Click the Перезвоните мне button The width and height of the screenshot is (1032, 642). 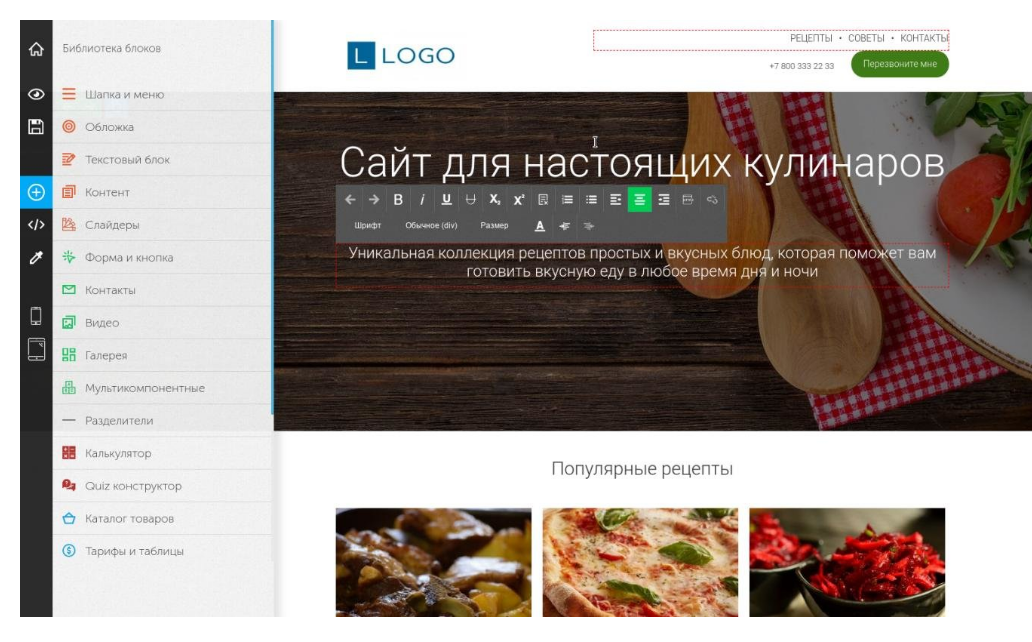[x=898, y=63]
